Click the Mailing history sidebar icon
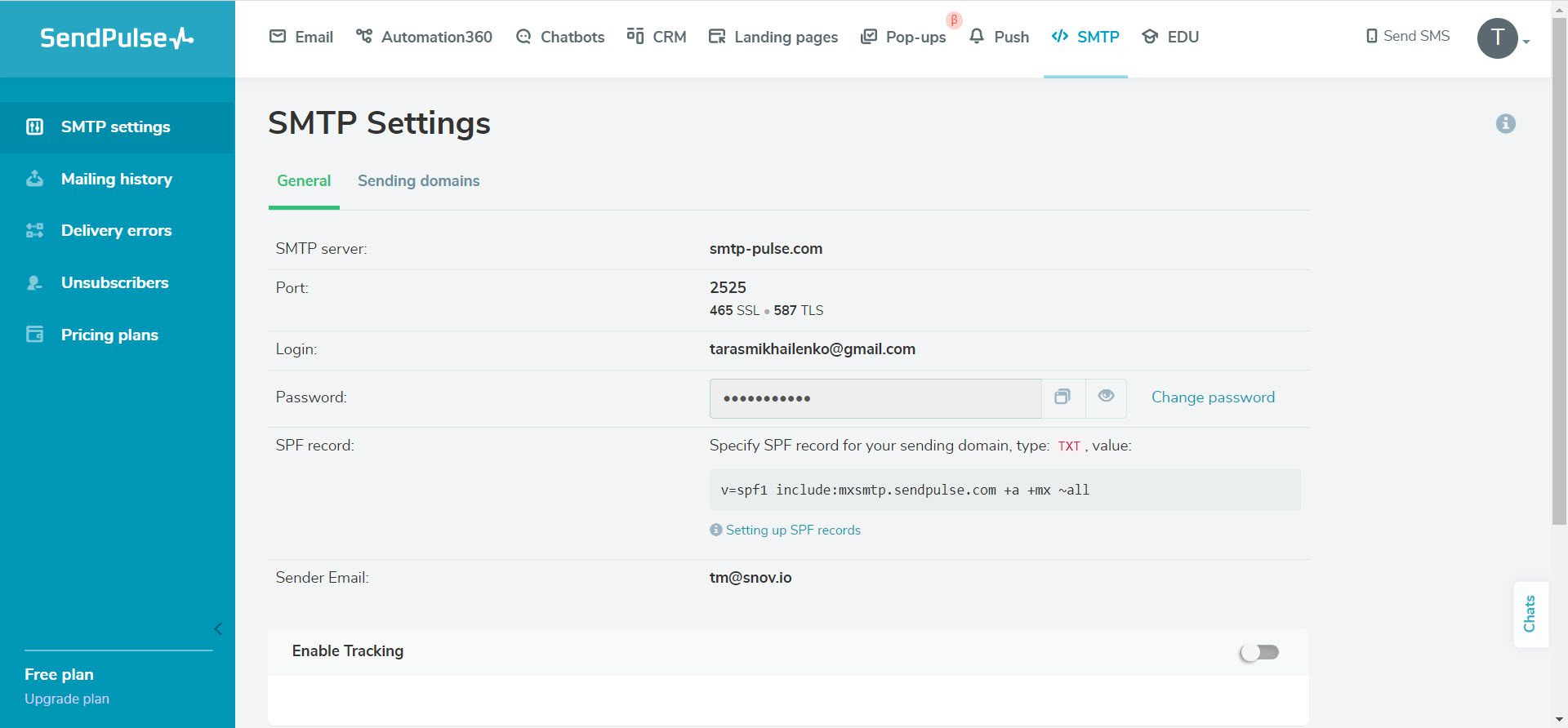The width and height of the screenshot is (1568, 728). coord(34,179)
